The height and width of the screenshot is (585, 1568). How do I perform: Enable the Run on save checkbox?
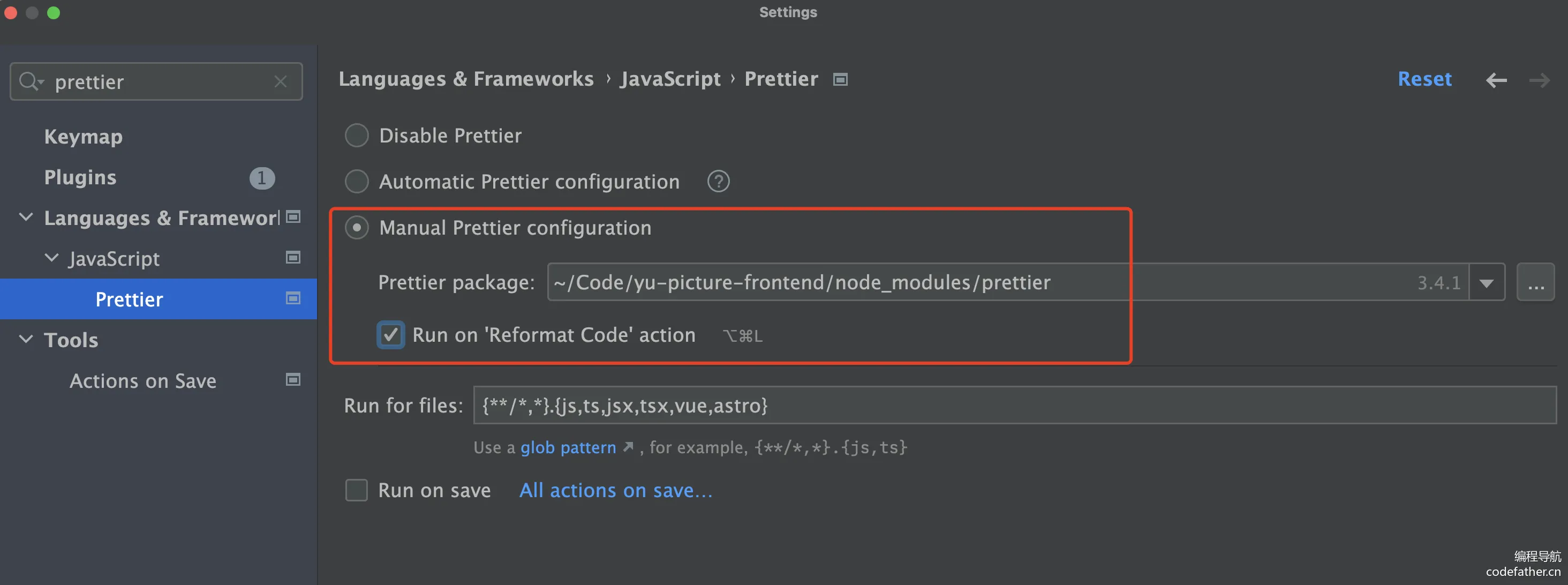coord(357,490)
